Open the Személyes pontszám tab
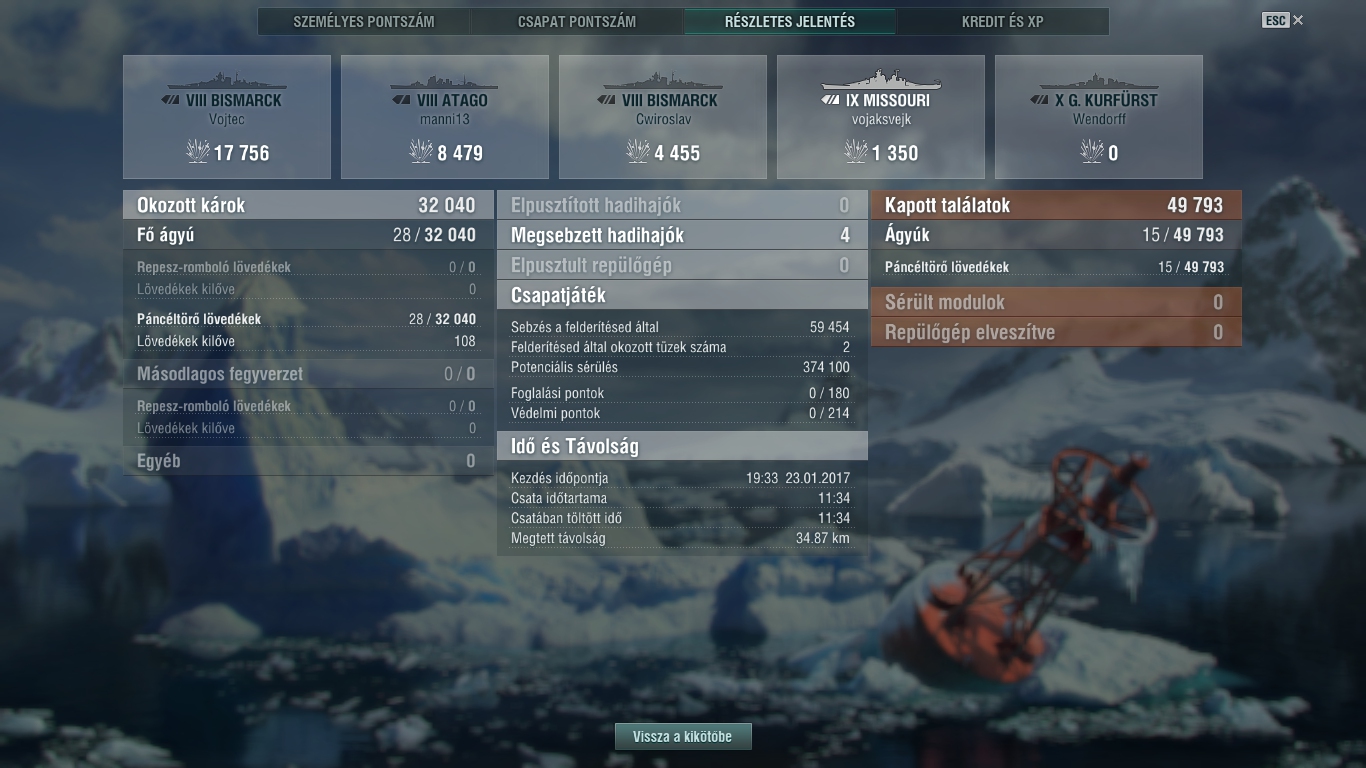This screenshot has width=1366, height=768. (x=364, y=21)
